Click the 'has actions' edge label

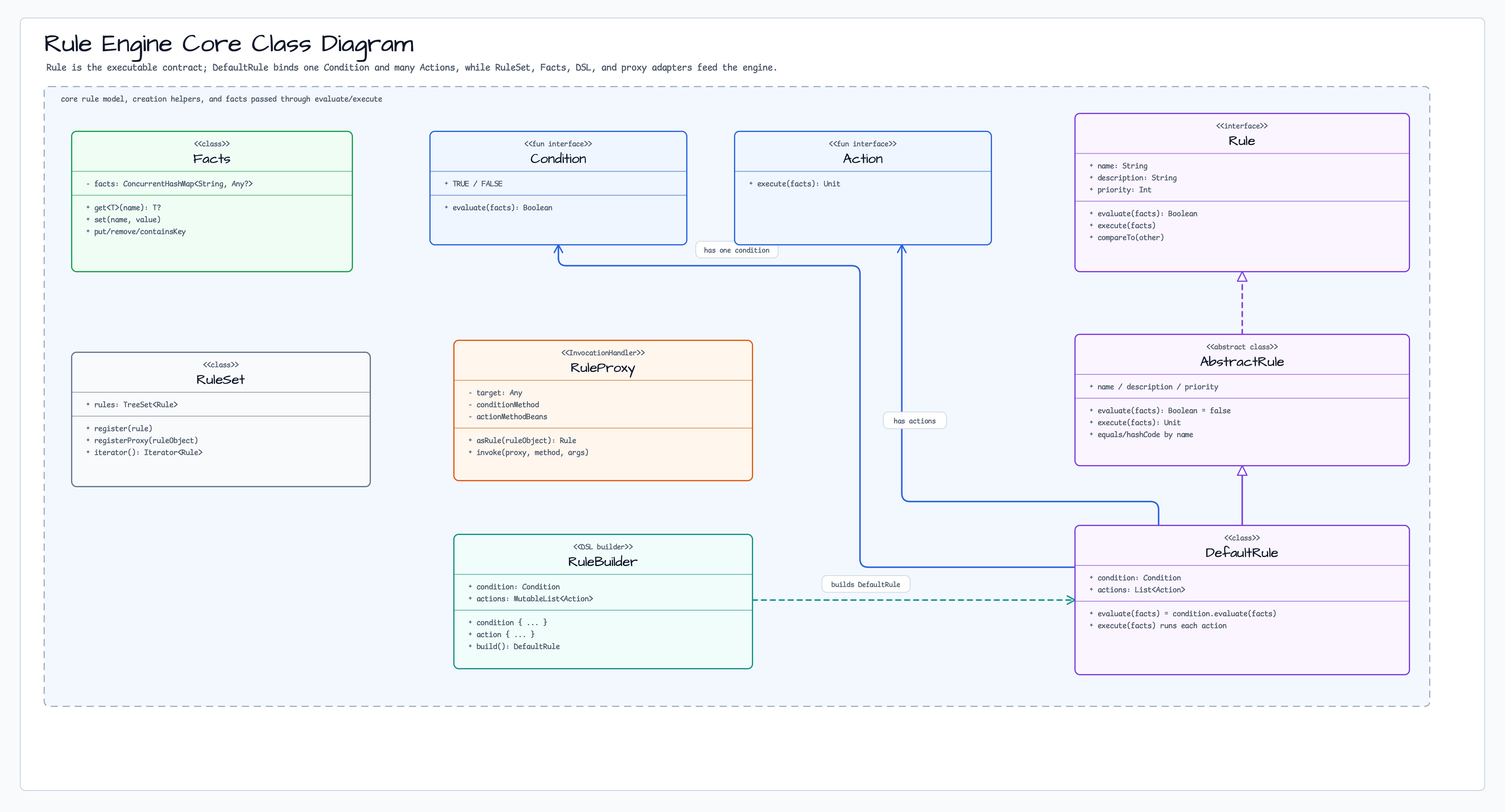point(914,421)
